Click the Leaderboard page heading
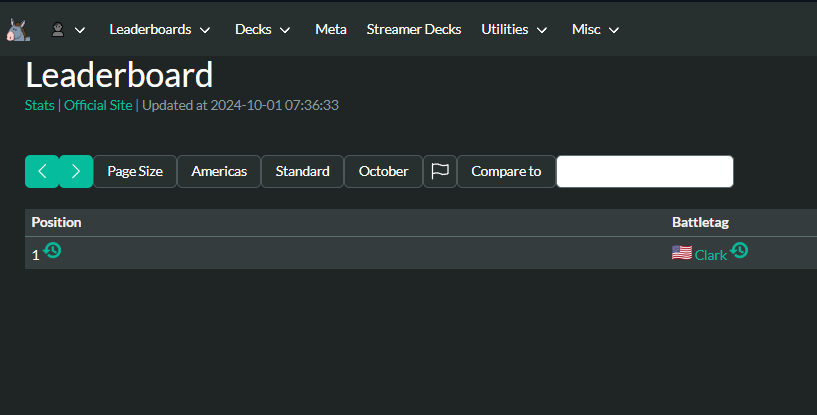 point(119,75)
